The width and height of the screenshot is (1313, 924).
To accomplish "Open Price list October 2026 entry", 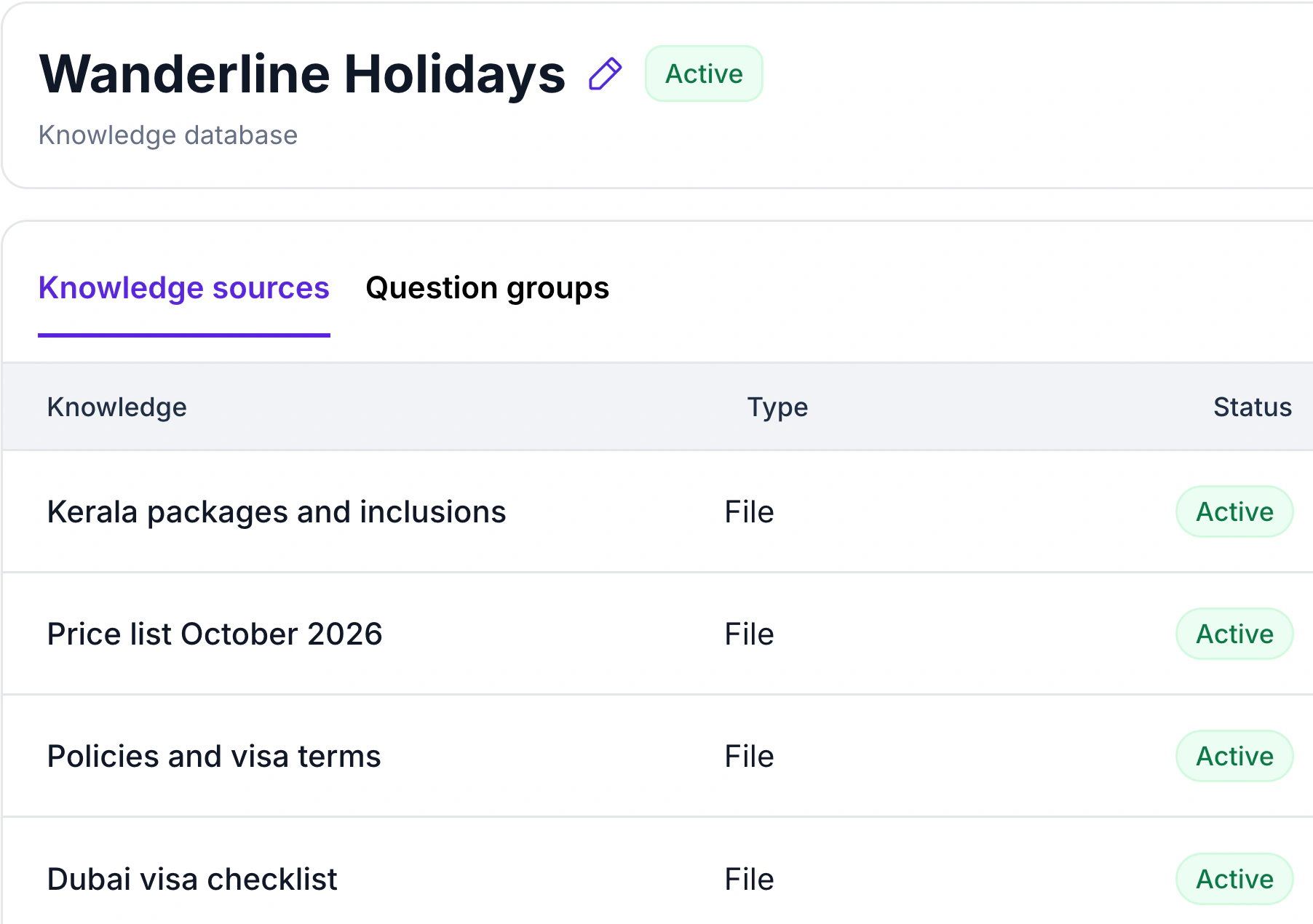I will click(215, 634).
